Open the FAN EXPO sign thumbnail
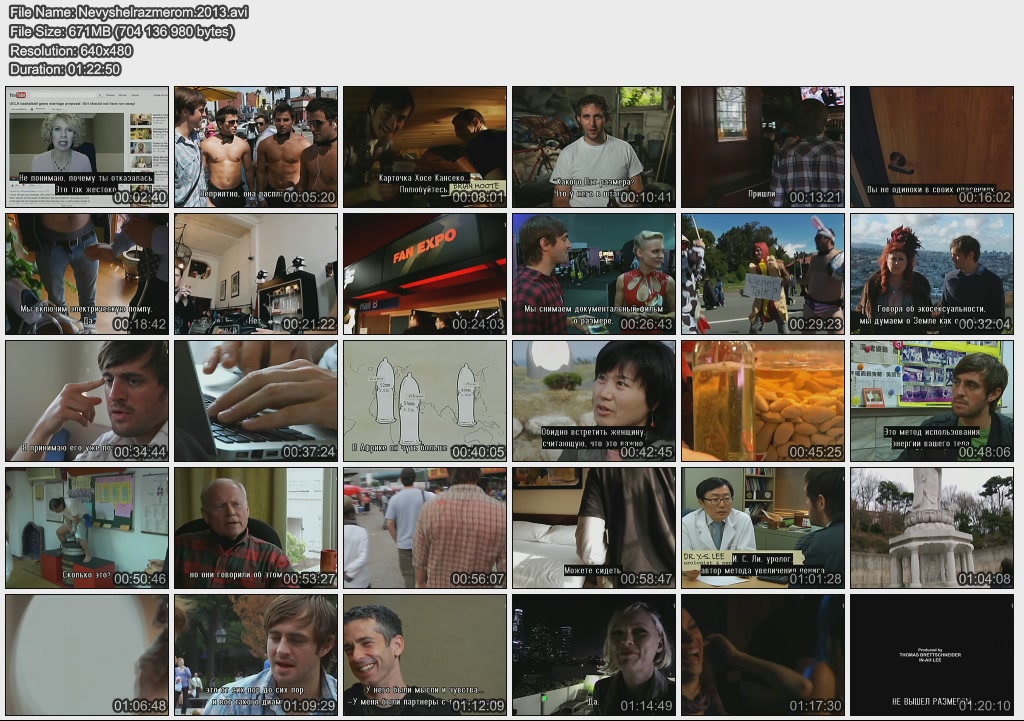1024x721 pixels. coord(425,274)
